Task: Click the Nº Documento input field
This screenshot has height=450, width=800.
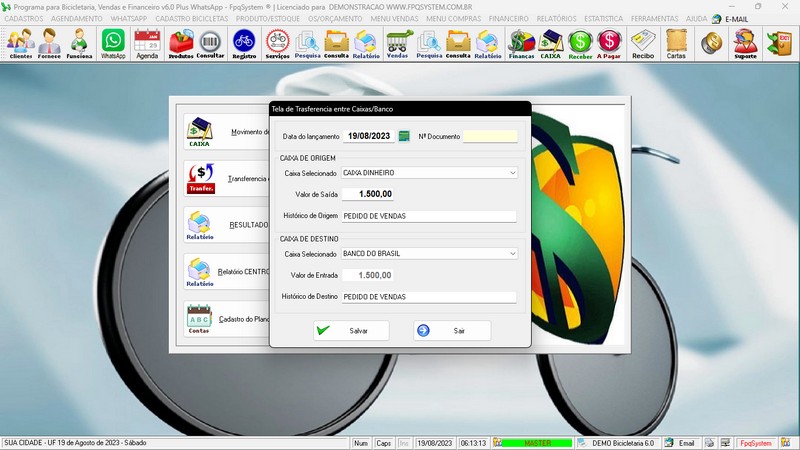Action: [x=490, y=136]
